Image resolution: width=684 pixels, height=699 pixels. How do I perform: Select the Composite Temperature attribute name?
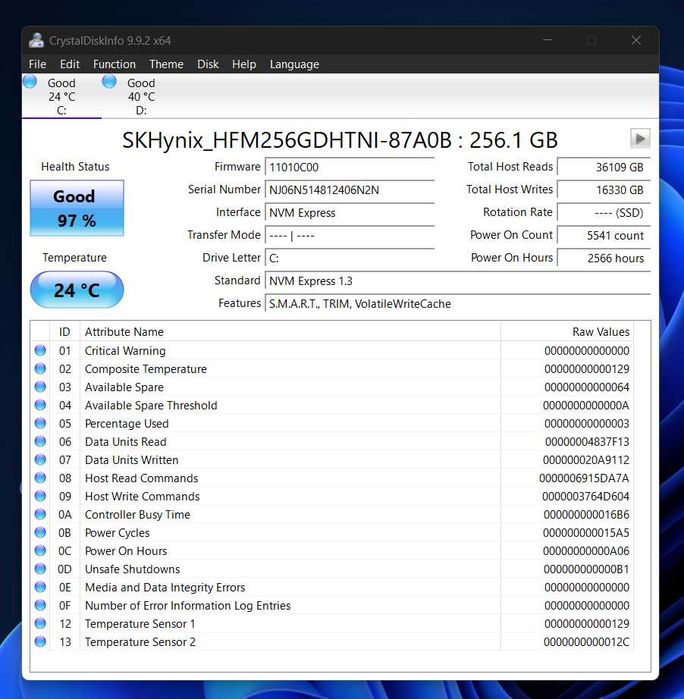pyautogui.click(x=146, y=369)
